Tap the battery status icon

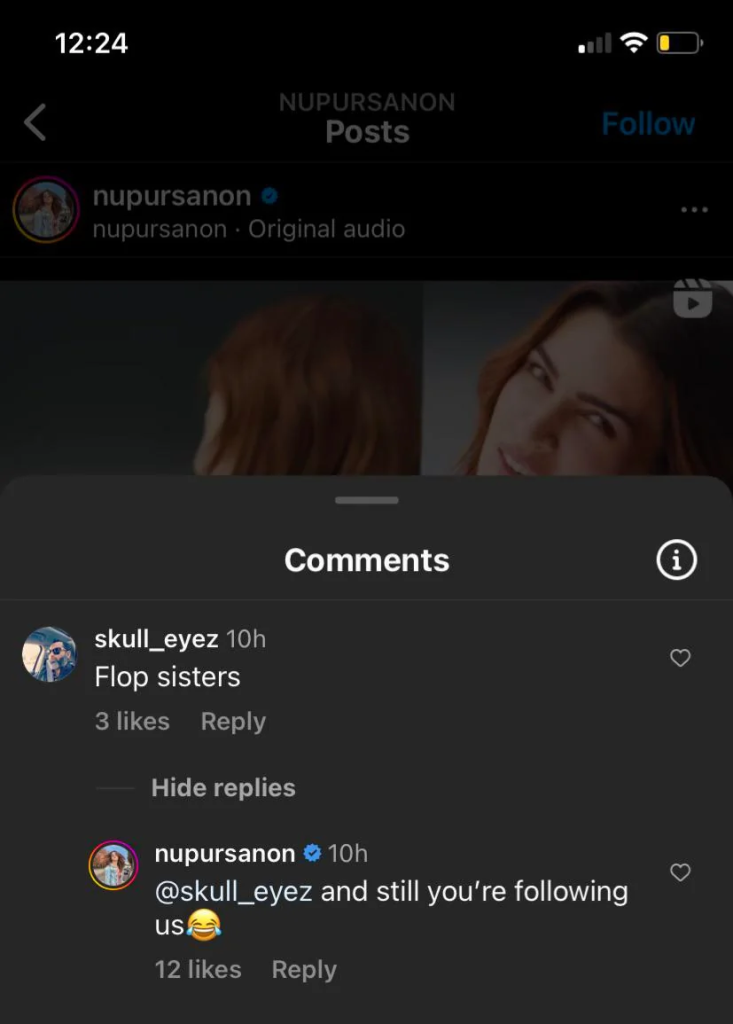click(x=679, y=43)
